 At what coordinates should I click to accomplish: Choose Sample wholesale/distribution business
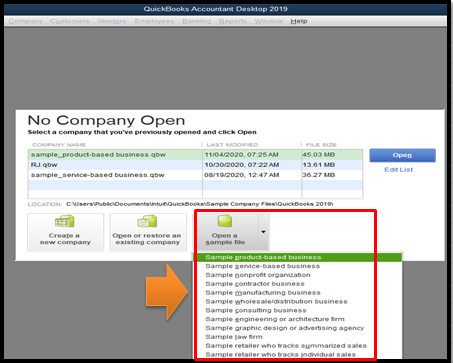(298, 302)
